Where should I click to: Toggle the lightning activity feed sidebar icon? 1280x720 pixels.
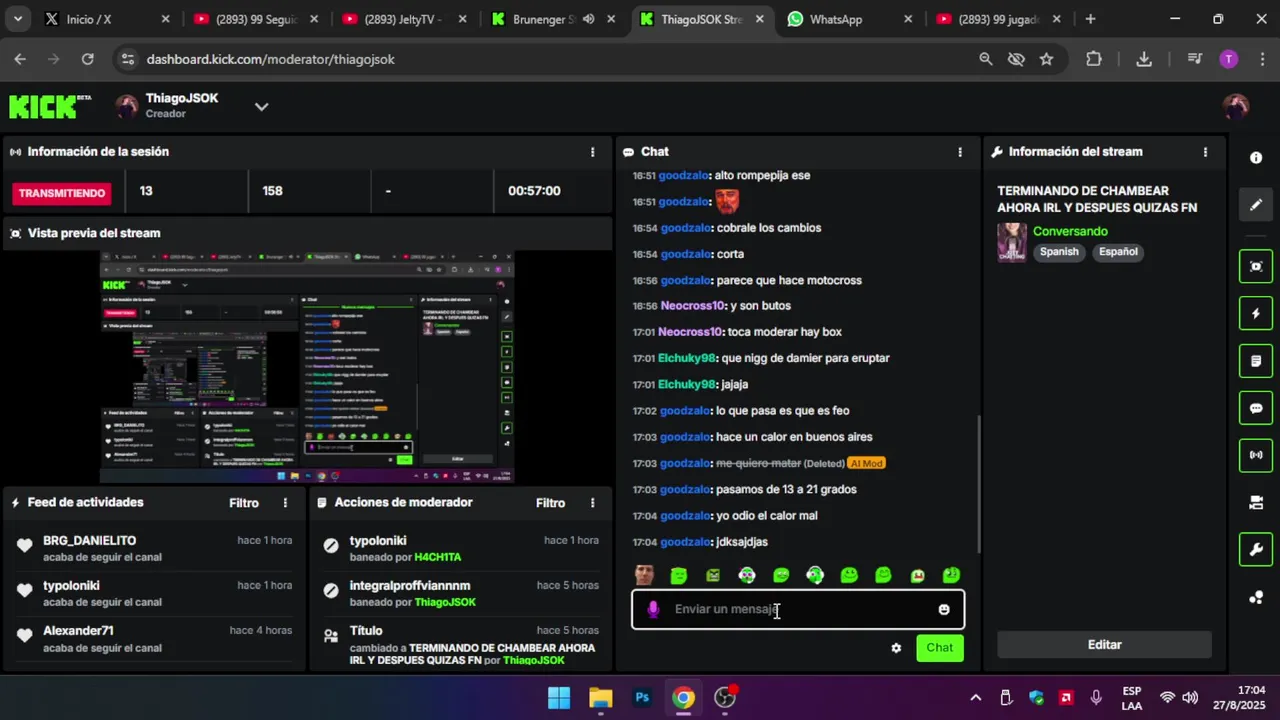coord(1256,313)
